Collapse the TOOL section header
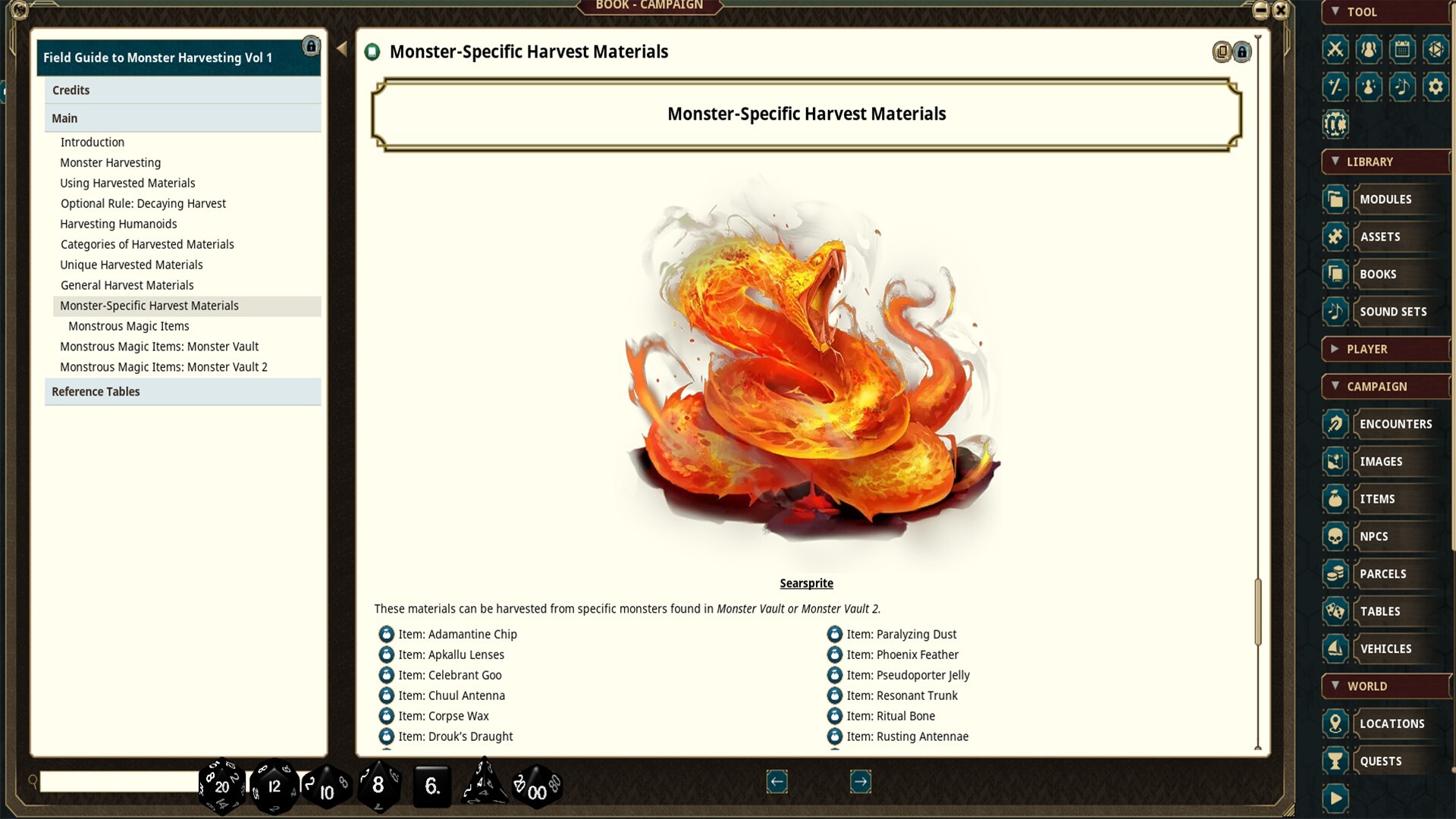1456x819 pixels. [1334, 12]
